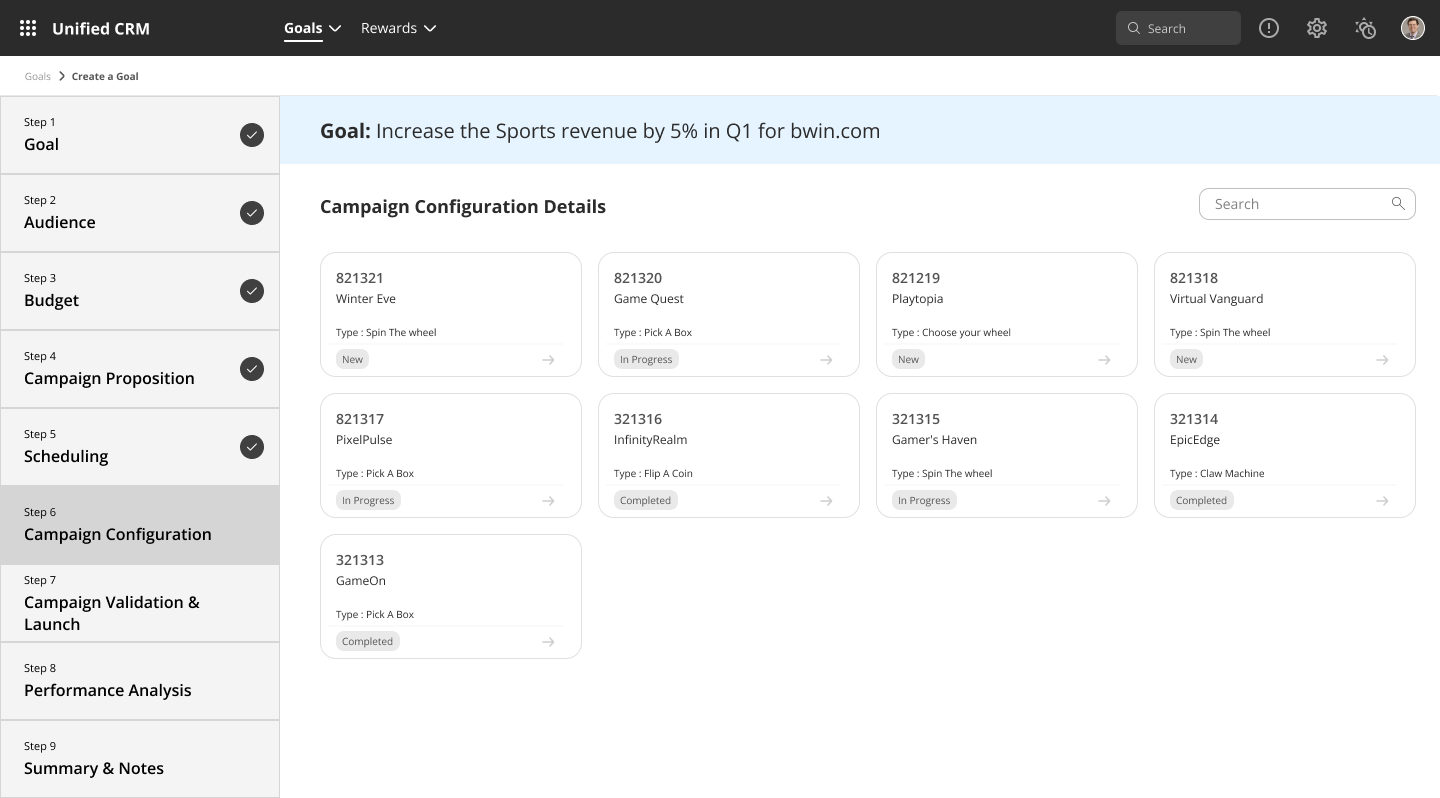Image resolution: width=1440 pixels, height=798 pixels.
Task: Click the Goals breadcrumb link
Action: [x=38, y=76]
